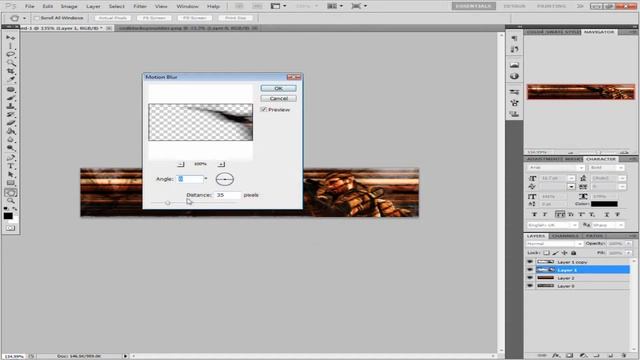Click the angle dial in Motion Blur
Screen dimensions: 640x360
click(x=224, y=179)
